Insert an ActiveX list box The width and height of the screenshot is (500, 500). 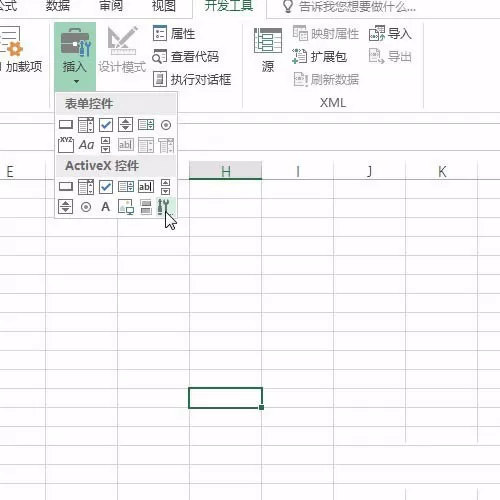[126, 187]
